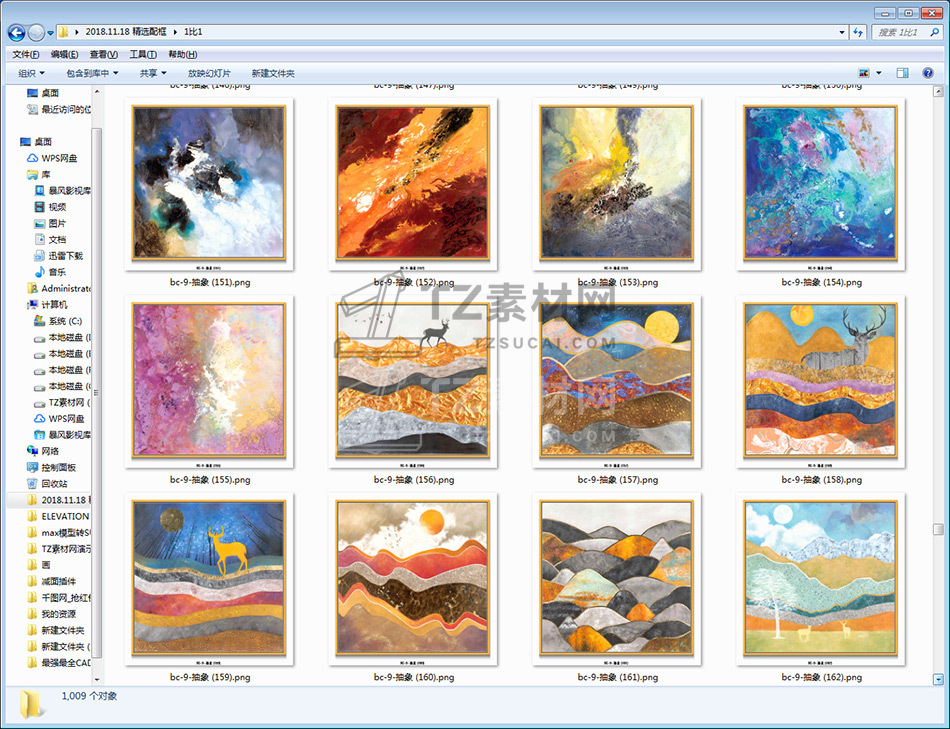Image resolution: width=950 pixels, height=729 pixels.
Task: Open the view options dropdown arrow
Action: [x=879, y=73]
